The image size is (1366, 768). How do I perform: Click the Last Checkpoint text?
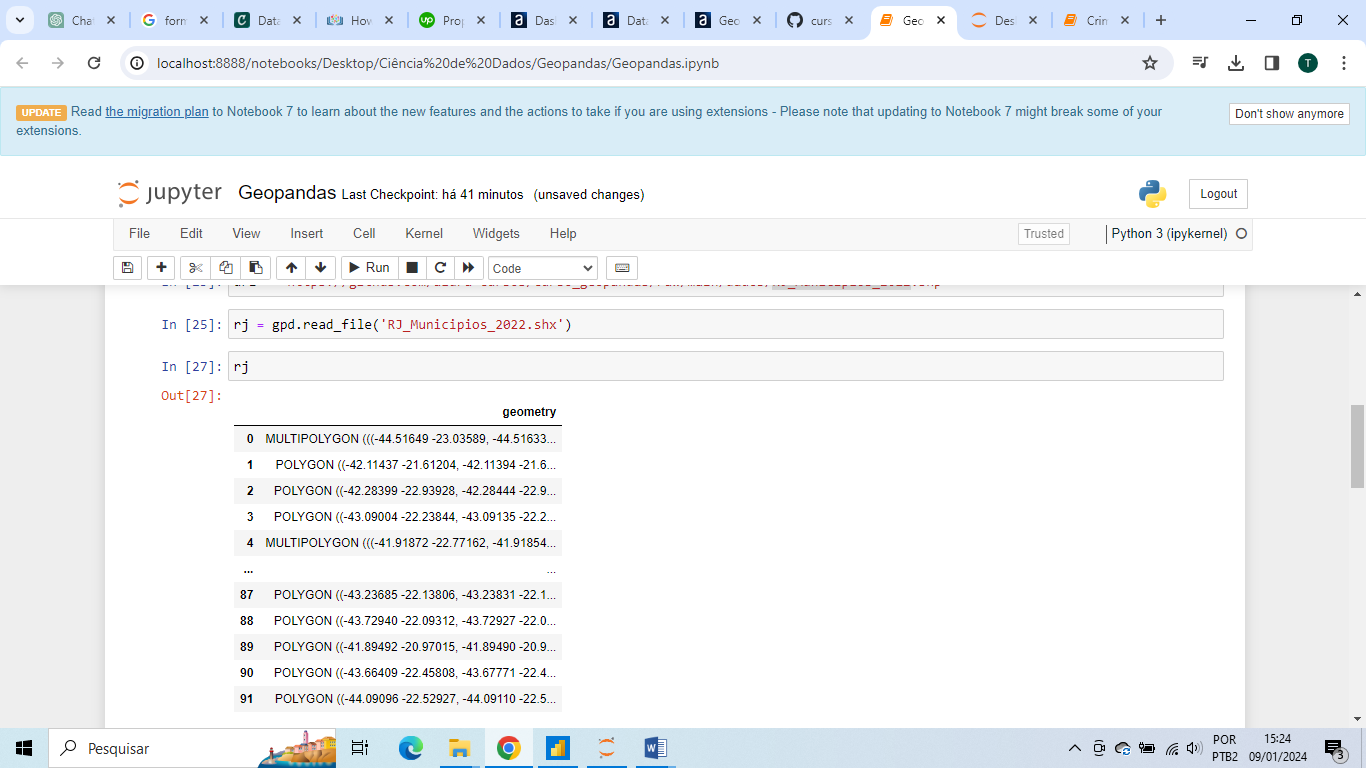(432, 195)
